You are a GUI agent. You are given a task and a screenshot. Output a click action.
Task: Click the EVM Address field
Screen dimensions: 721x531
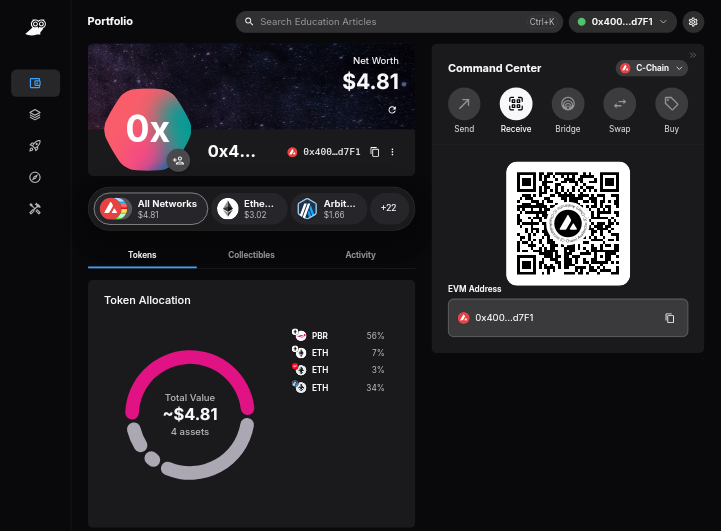click(x=568, y=318)
